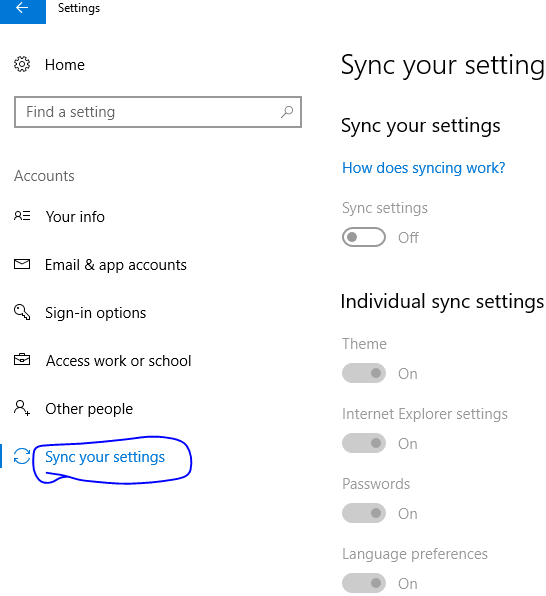
Task: Toggle the Theme sync switch
Action: click(364, 373)
